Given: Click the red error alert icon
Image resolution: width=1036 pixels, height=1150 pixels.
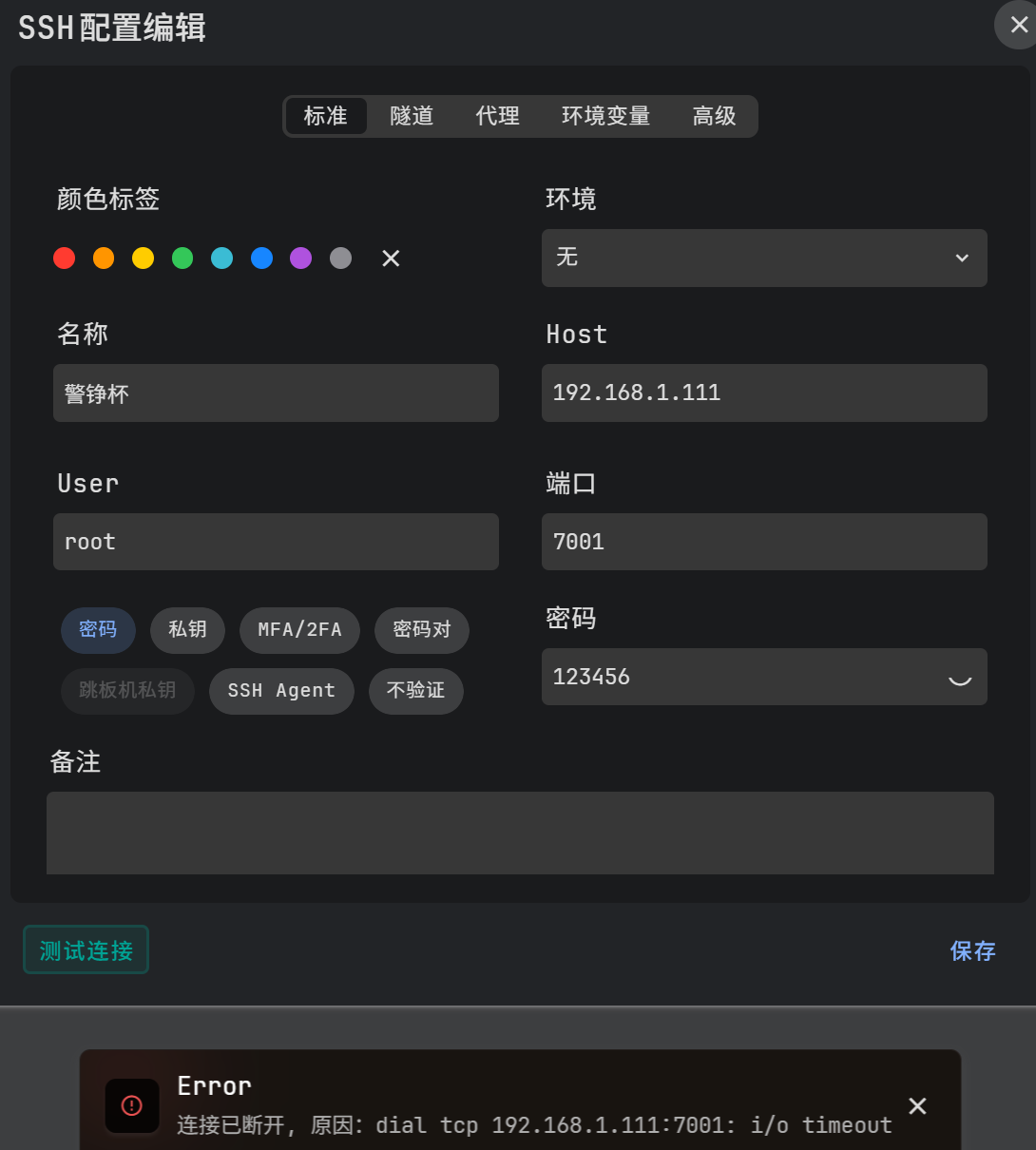Looking at the screenshot, I should [132, 1105].
